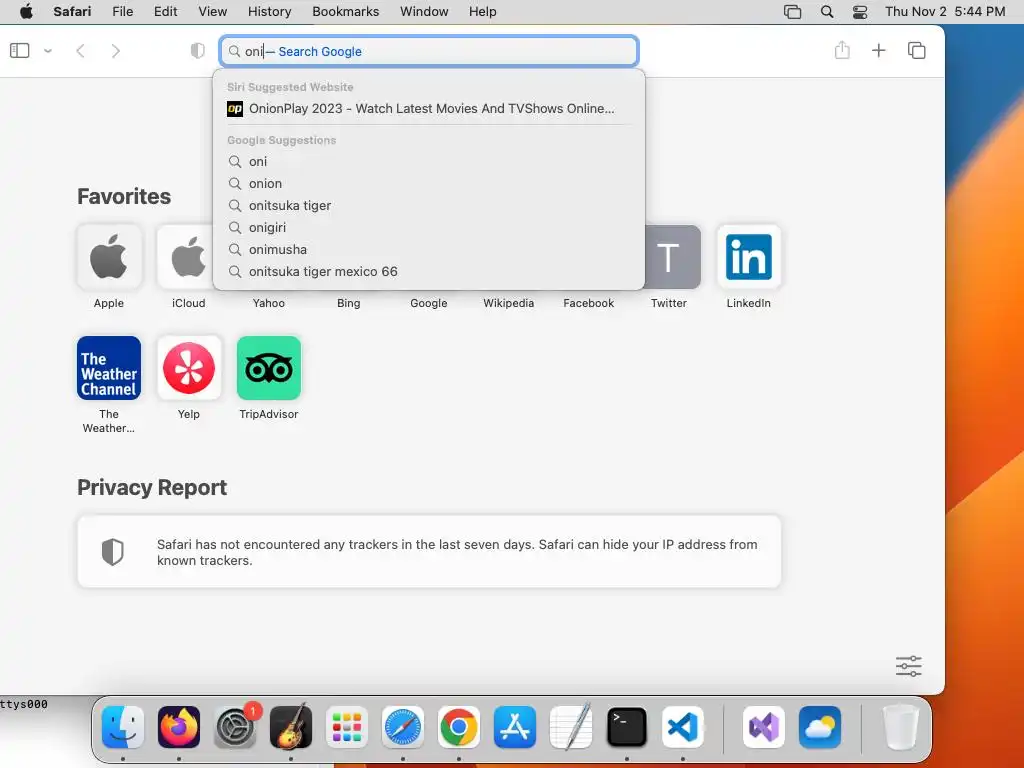
Task: Open the TripAdvisor favorite
Action: [268, 368]
